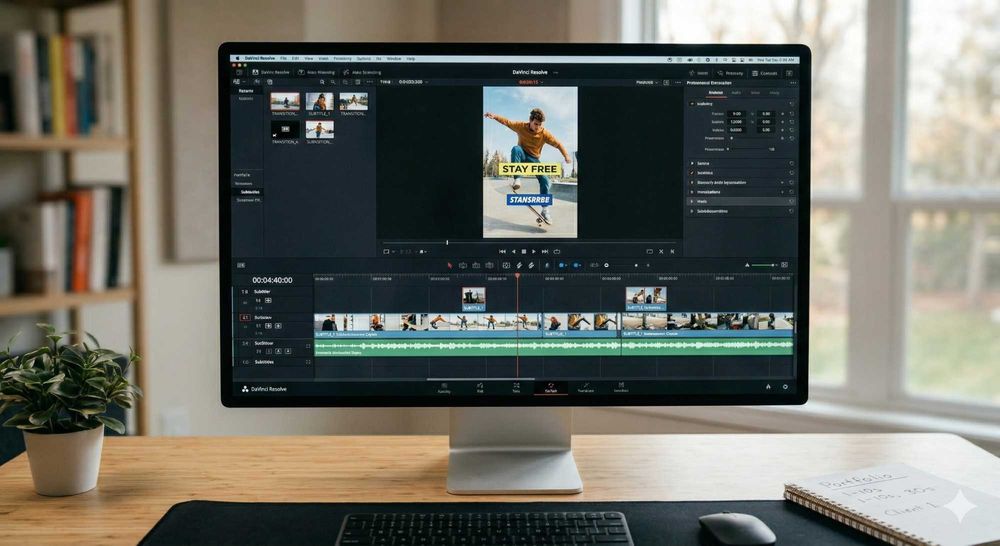The image size is (1000, 546).
Task: Select the red-highlighted video track number
Action: tap(245, 318)
